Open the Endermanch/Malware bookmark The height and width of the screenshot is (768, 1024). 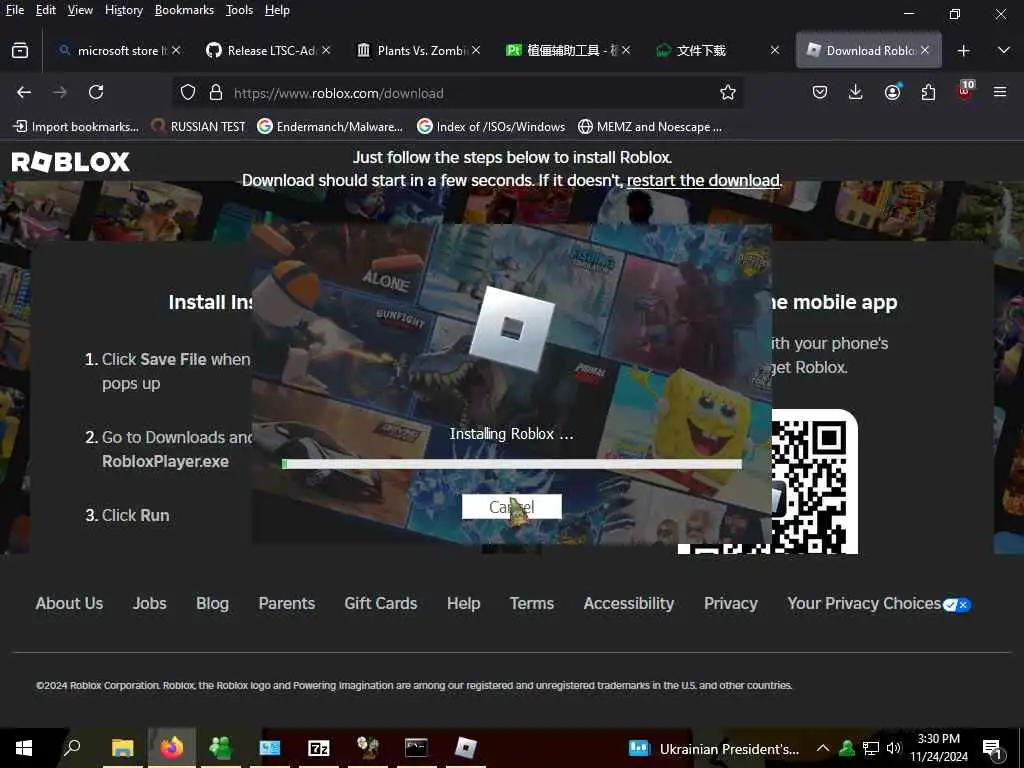(330, 127)
